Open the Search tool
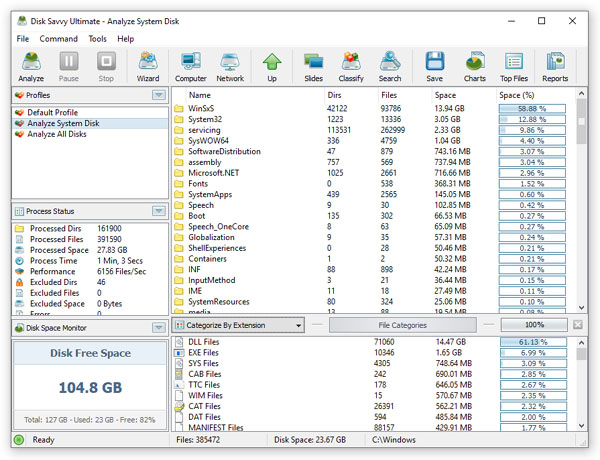 (390, 67)
